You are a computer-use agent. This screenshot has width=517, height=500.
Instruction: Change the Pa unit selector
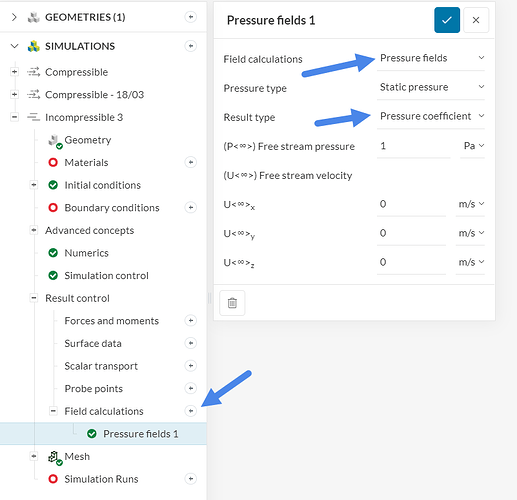tap(473, 146)
